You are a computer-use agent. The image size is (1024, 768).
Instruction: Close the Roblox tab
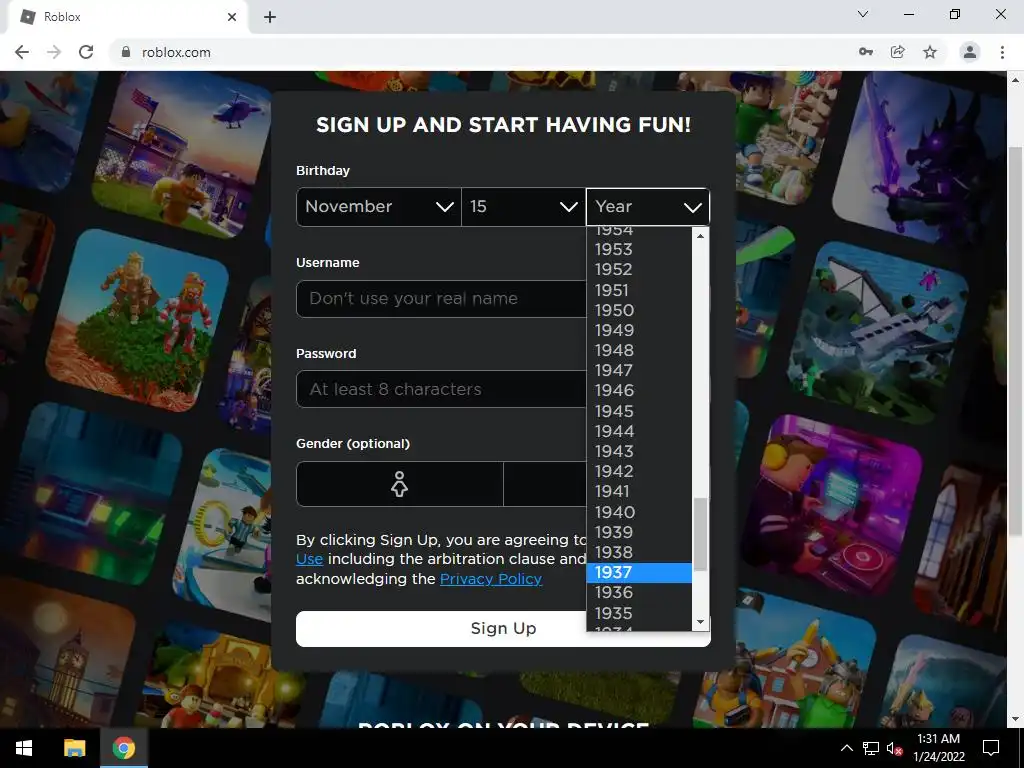pos(232,17)
